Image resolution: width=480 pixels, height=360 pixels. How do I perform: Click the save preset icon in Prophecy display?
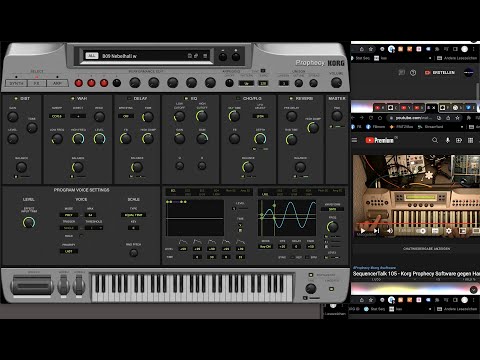190,56
